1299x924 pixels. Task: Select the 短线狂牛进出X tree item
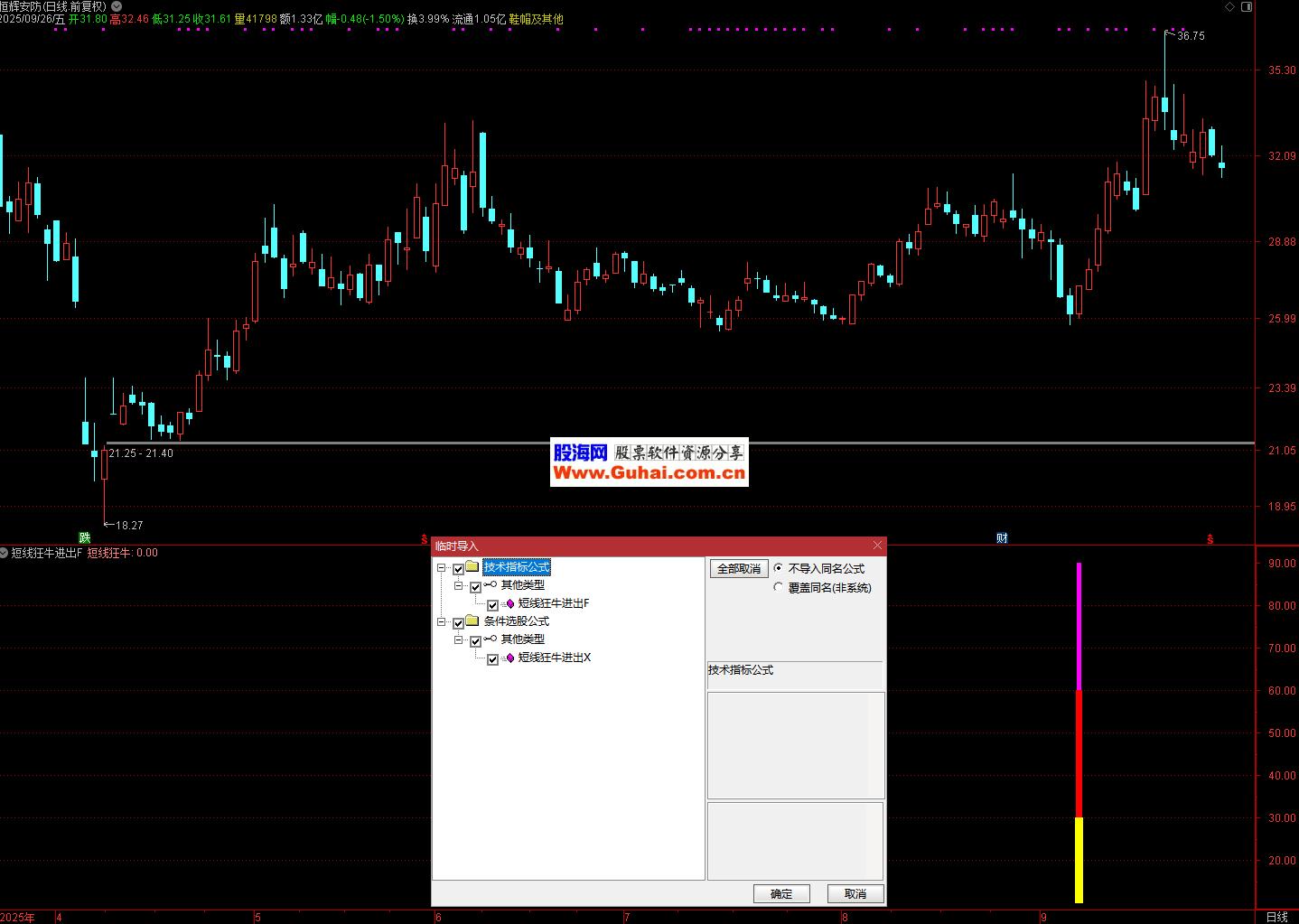click(554, 658)
